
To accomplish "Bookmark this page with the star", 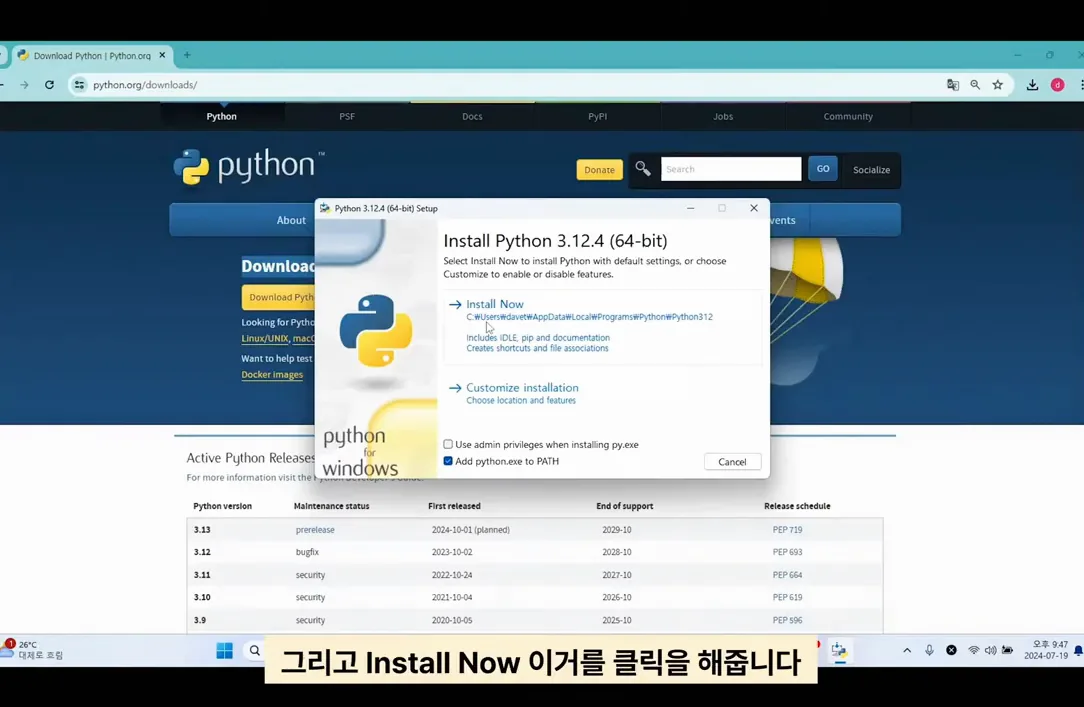I will click(x=998, y=85).
